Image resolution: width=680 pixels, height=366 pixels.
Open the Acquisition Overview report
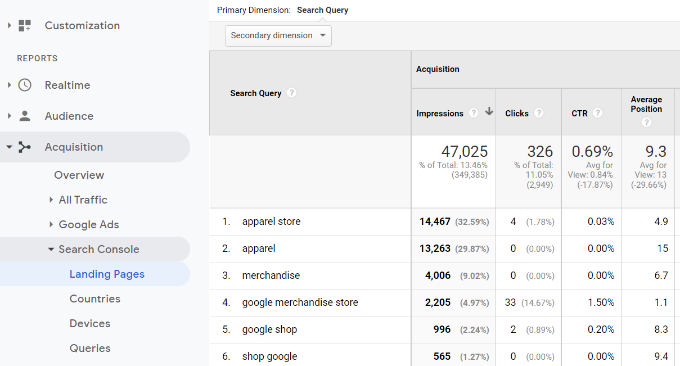click(79, 175)
